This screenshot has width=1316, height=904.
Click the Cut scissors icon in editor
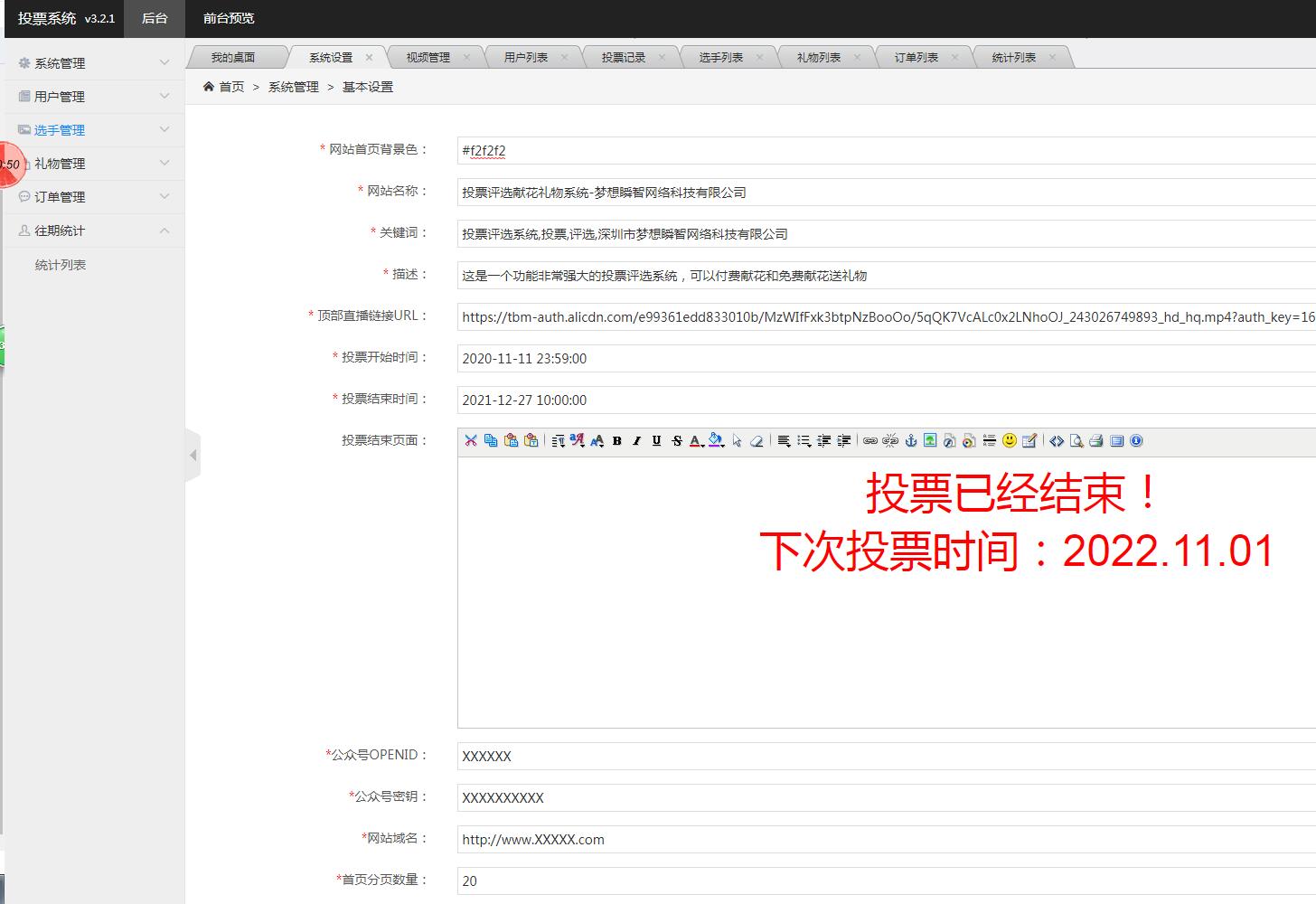470,440
